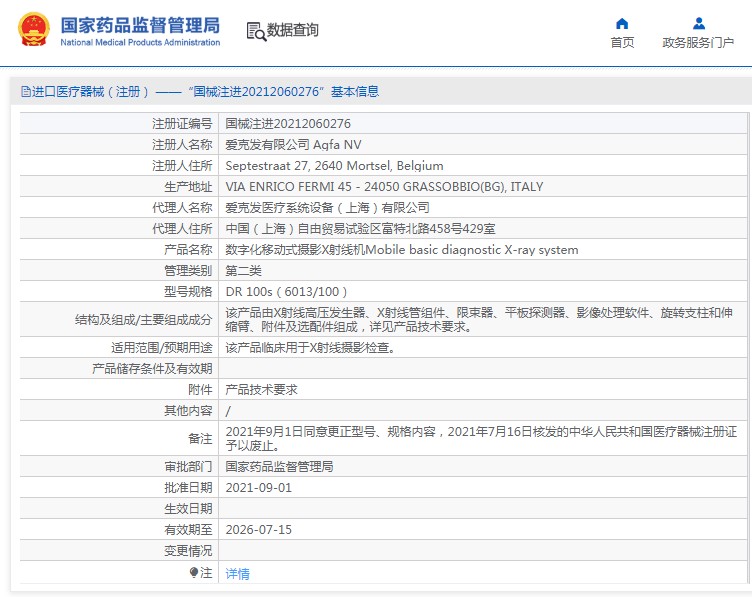The image size is (752, 597).
Task: Select intended use 该产品临床用于X射线摄影检查
Action: [310, 348]
